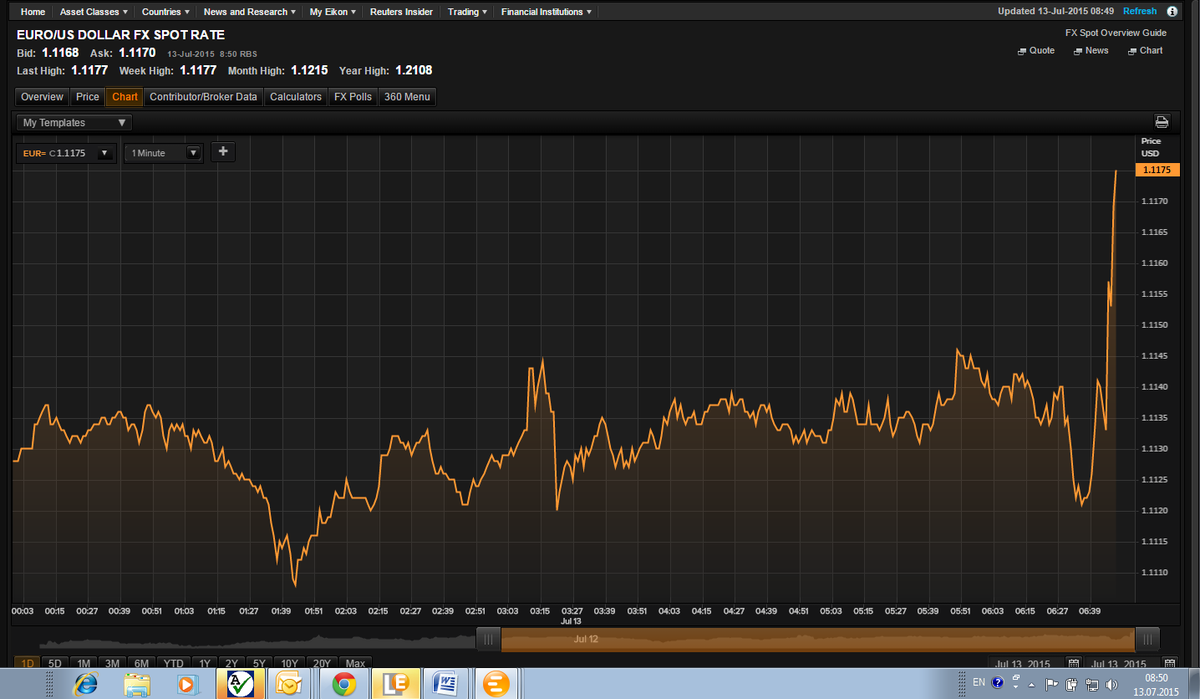Open the green checkmark app in taskbar
Screen dimensions: 1200x699
click(241, 684)
